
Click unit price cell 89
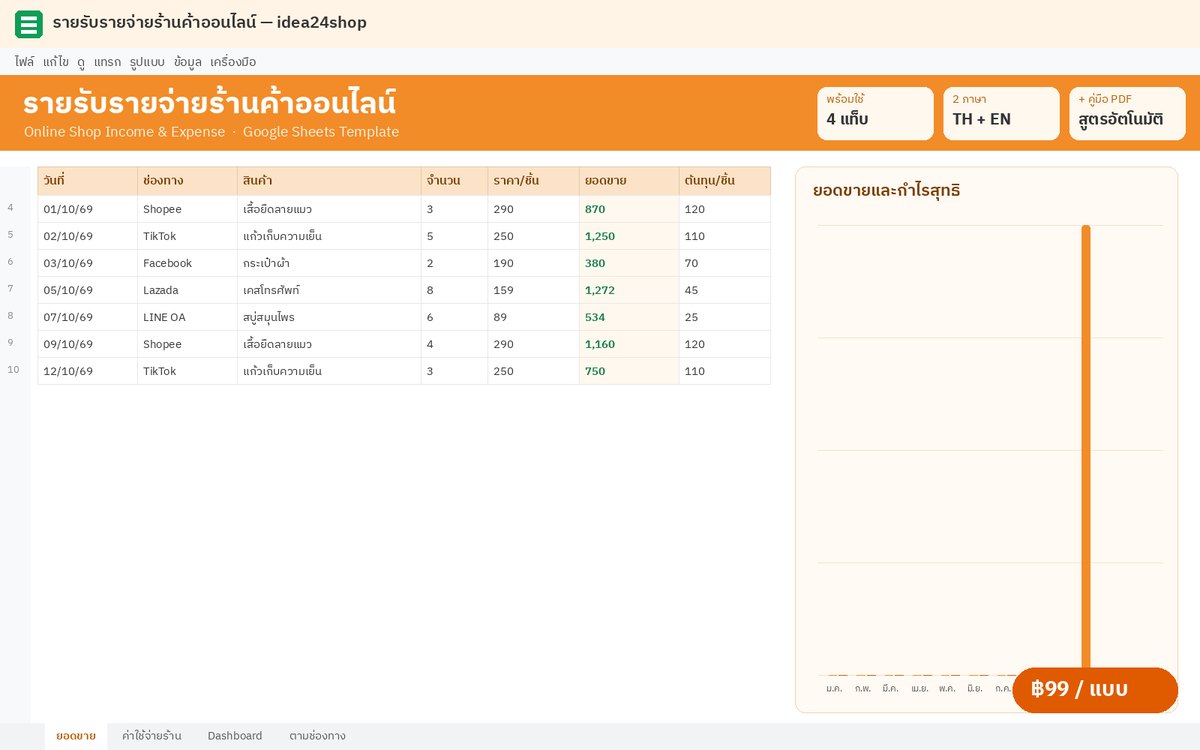533,317
